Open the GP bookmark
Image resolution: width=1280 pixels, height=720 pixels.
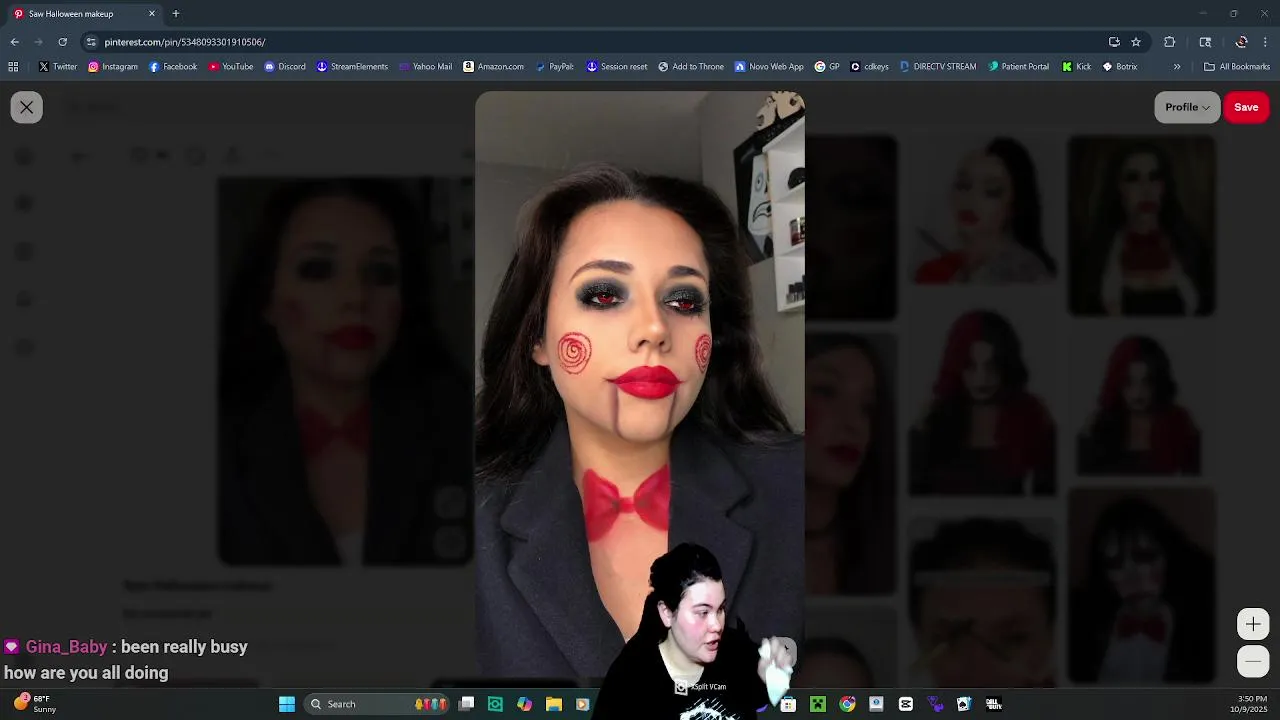(x=827, y=67)
